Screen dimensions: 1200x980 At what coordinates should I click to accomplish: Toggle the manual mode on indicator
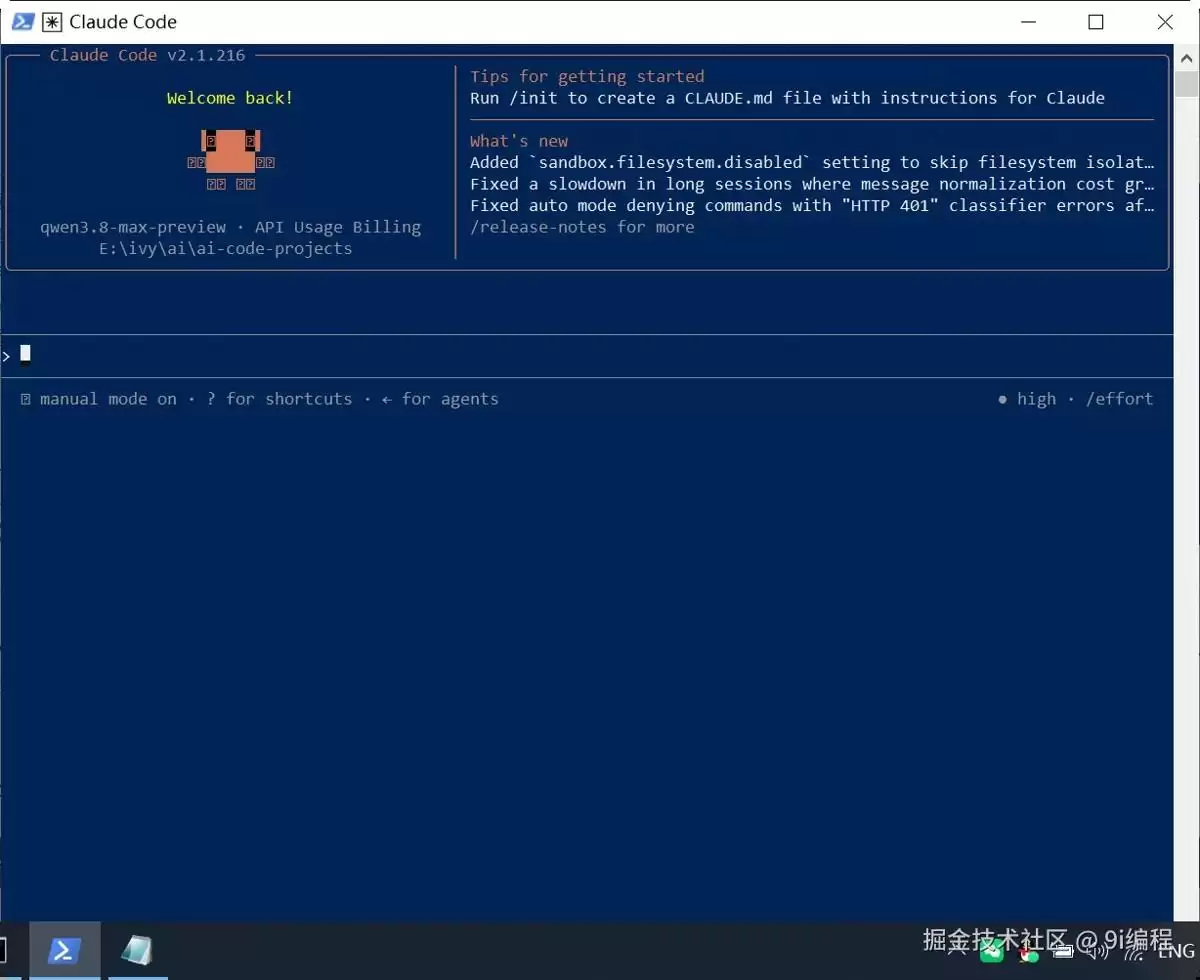click(98, 399)
